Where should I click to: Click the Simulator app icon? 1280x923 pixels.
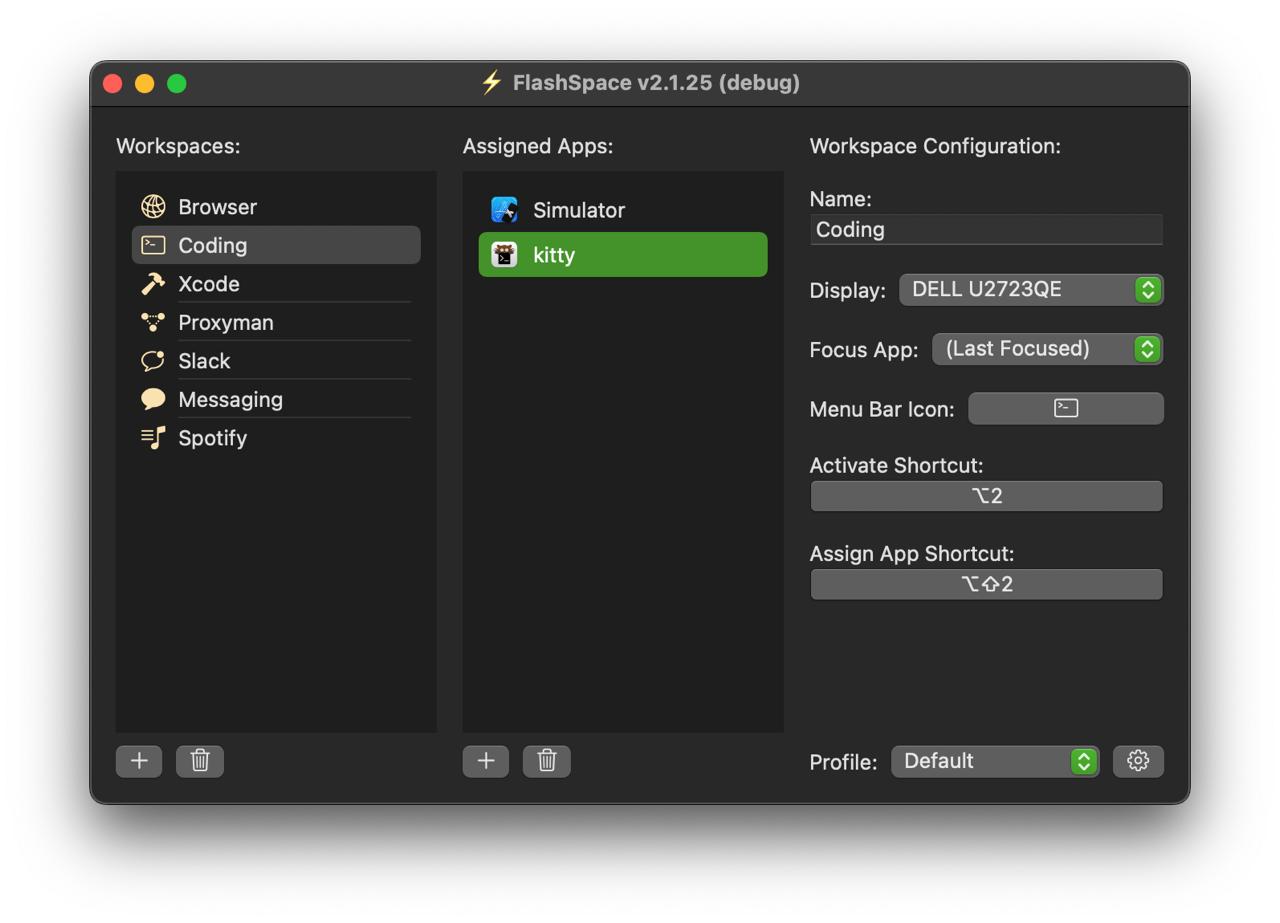click(x=505, y=210)
